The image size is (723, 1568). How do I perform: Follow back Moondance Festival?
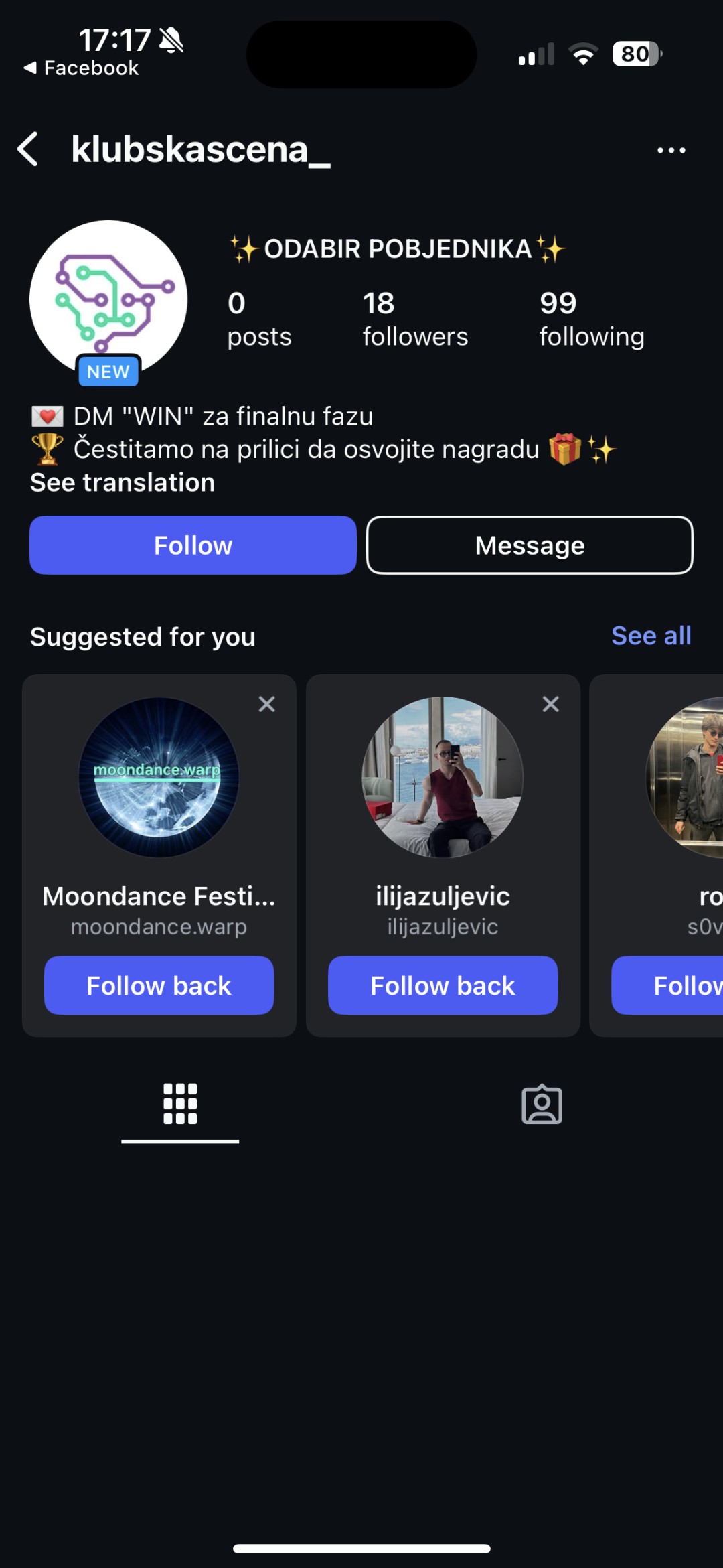159,985
